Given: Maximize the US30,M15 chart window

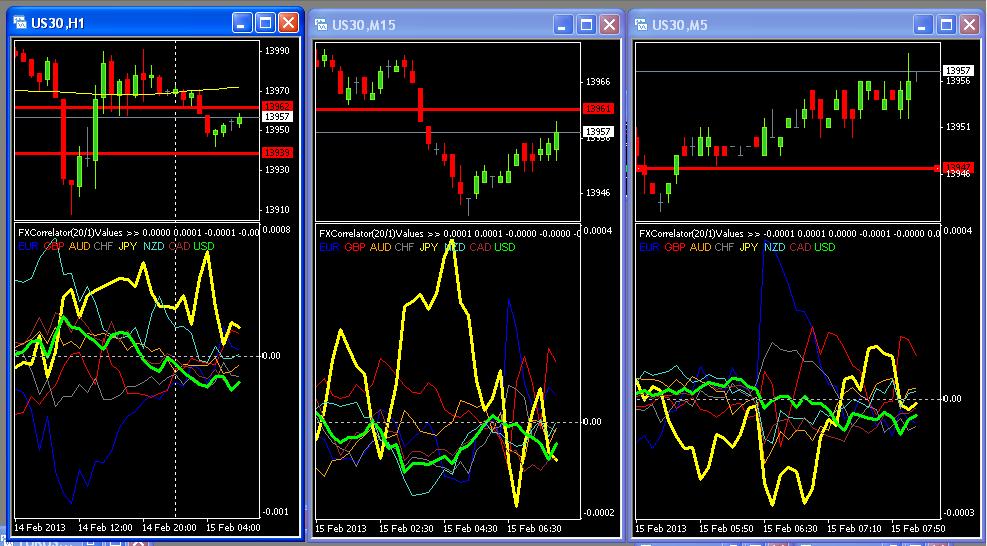Looking at the screenshot, I should tap(586, 25).
